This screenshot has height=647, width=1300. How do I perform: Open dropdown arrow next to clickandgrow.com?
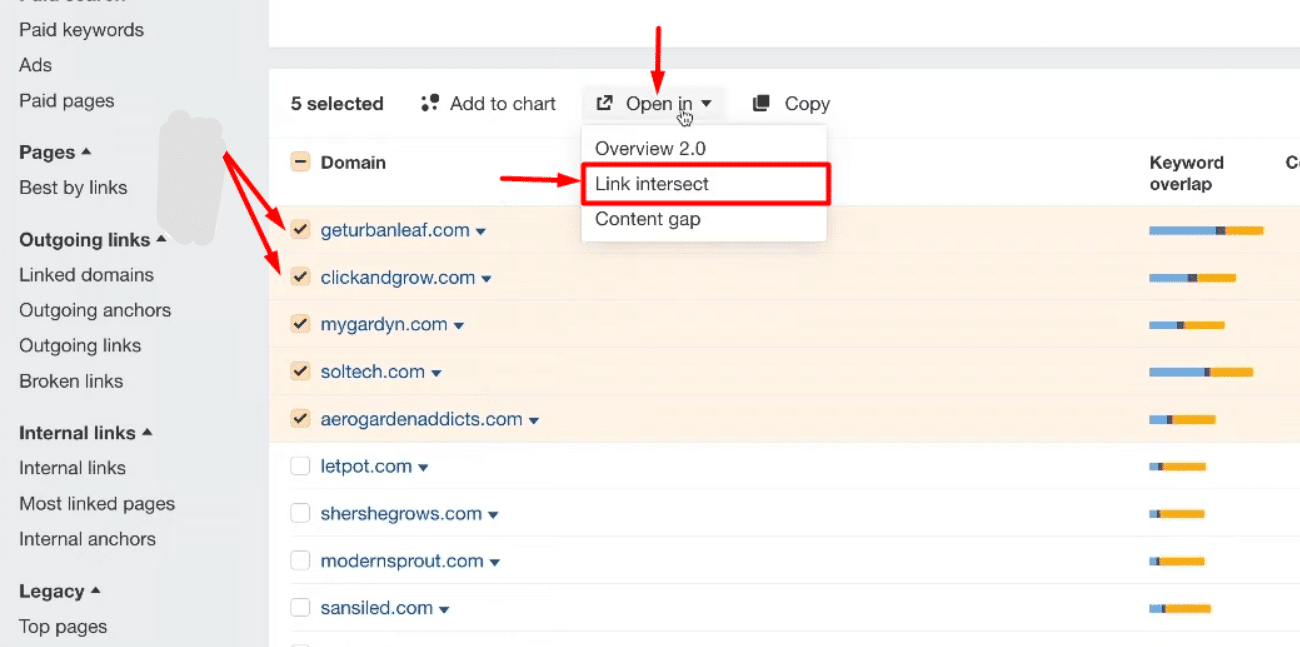click(487, 279)
